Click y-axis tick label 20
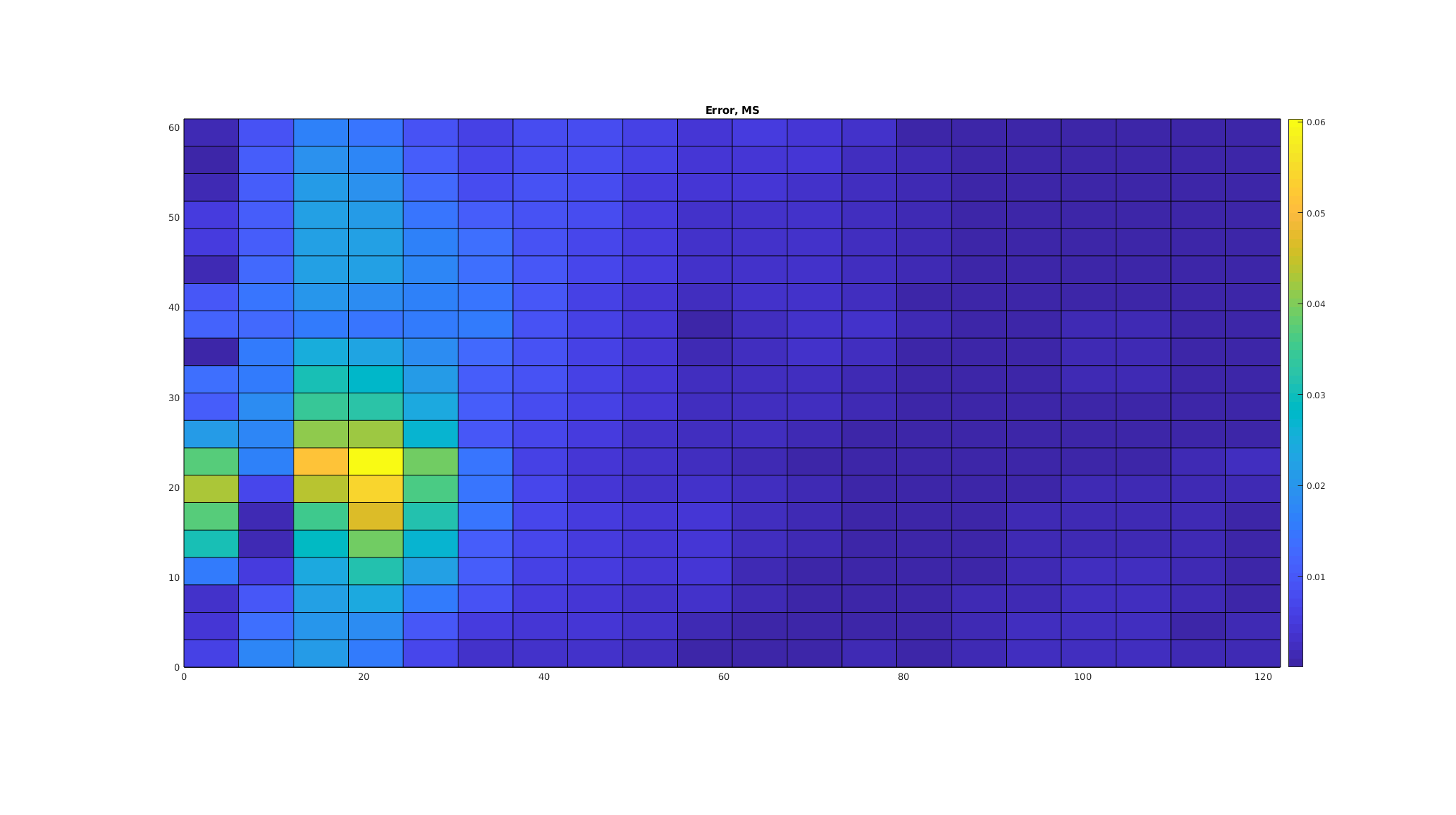The image size is (1456, 815). tap(174, 488)
